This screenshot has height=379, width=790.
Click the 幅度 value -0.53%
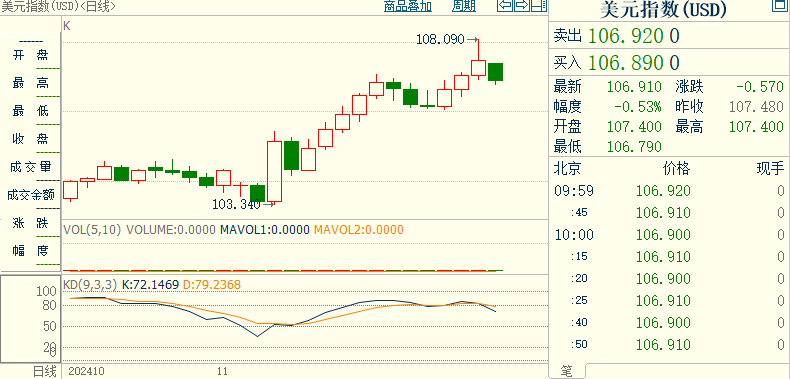click(638, 107)
